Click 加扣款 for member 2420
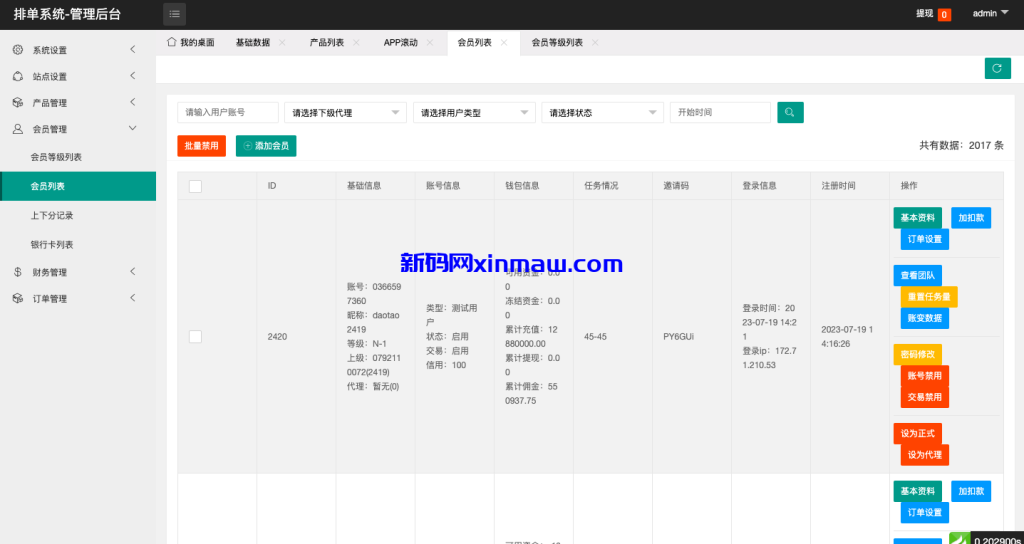Image resolution: width=1024 pixels, height=544 pixels. [971, 218]
